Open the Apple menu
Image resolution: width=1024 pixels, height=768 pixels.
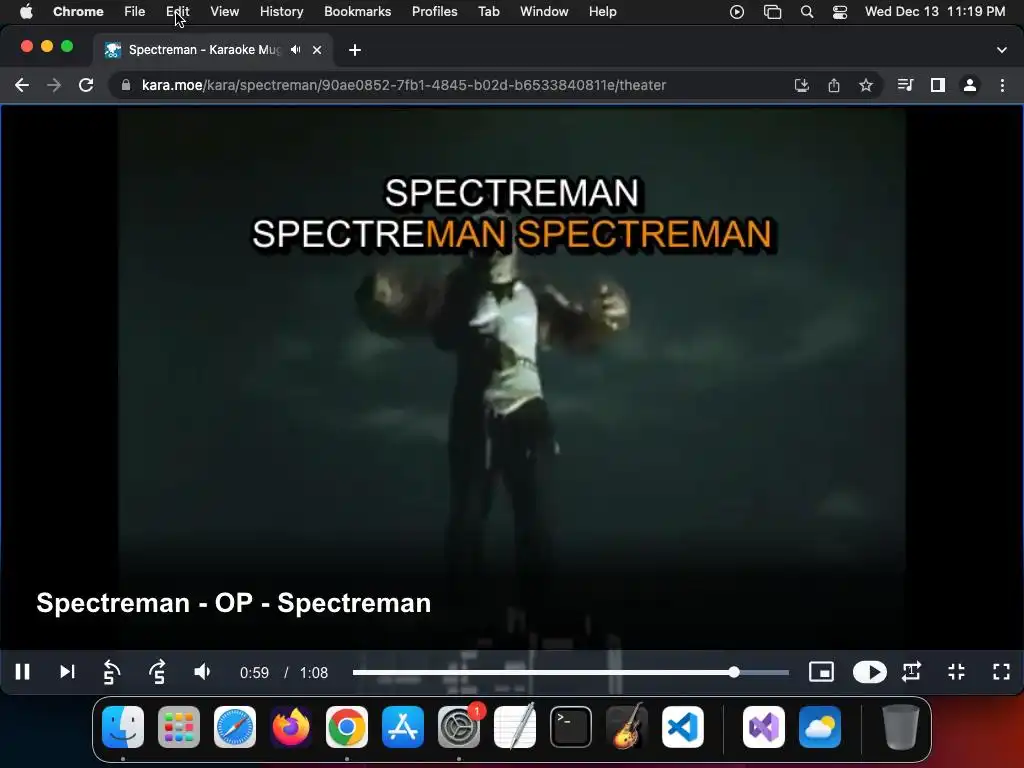coord(26,12)
